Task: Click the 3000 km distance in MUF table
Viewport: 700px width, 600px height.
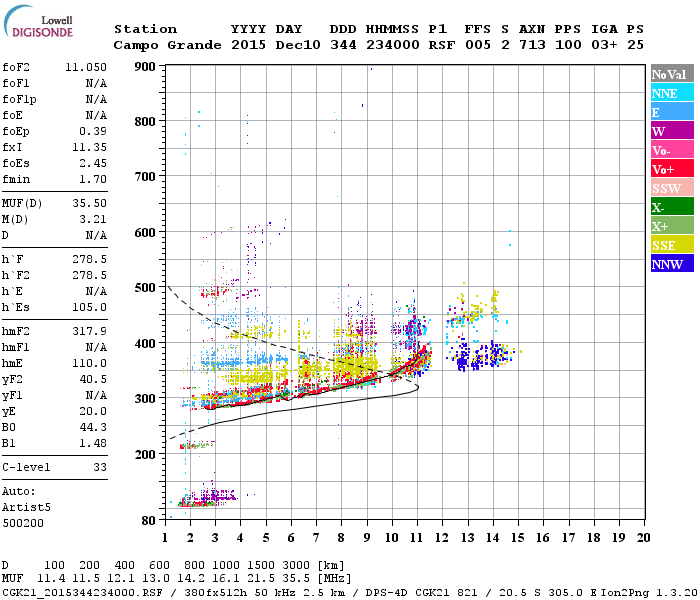Action: coord(296,566)
